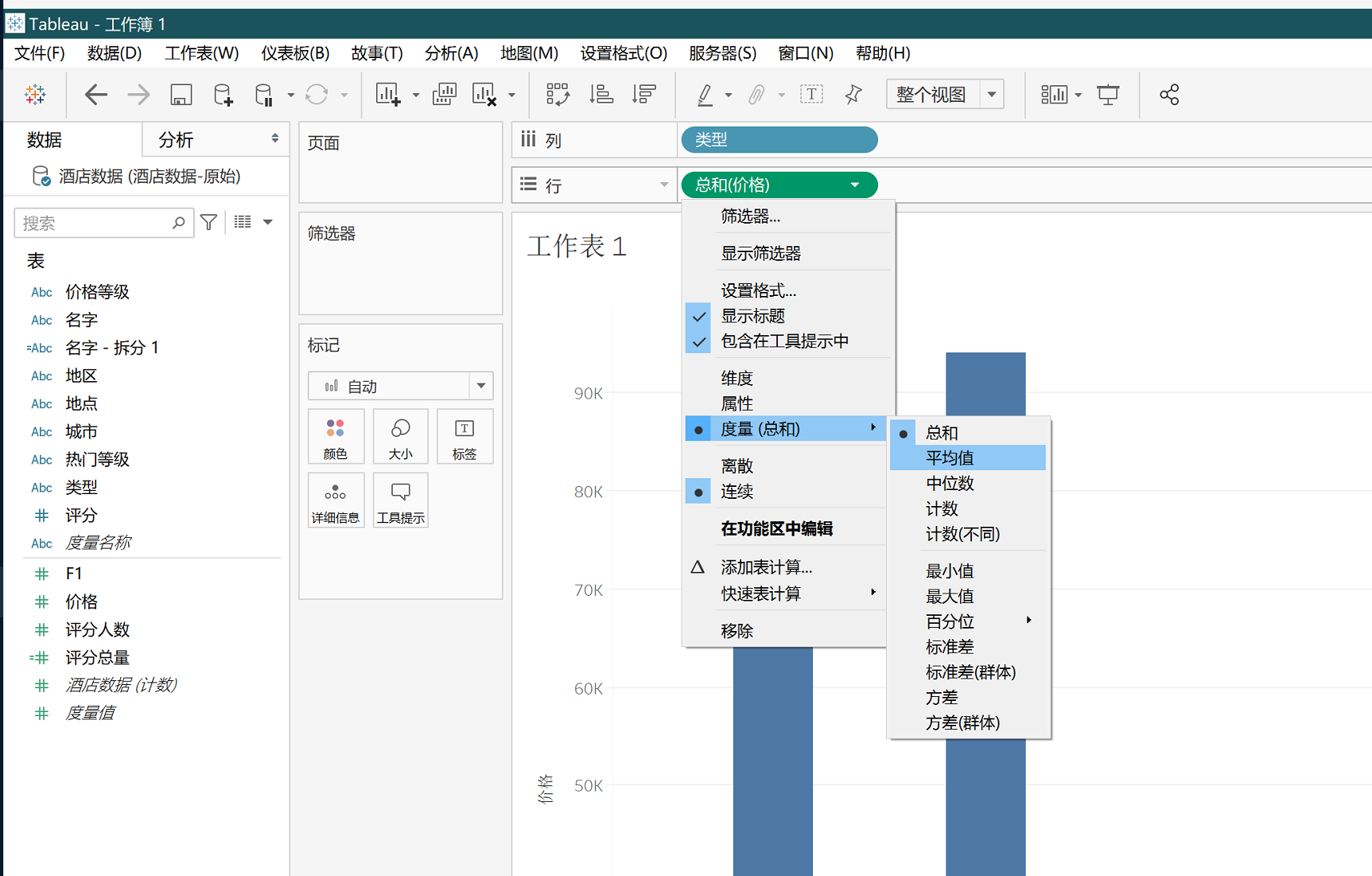Click the save workbook icon
Viewport: 1372px width, 876px height.
181,95
